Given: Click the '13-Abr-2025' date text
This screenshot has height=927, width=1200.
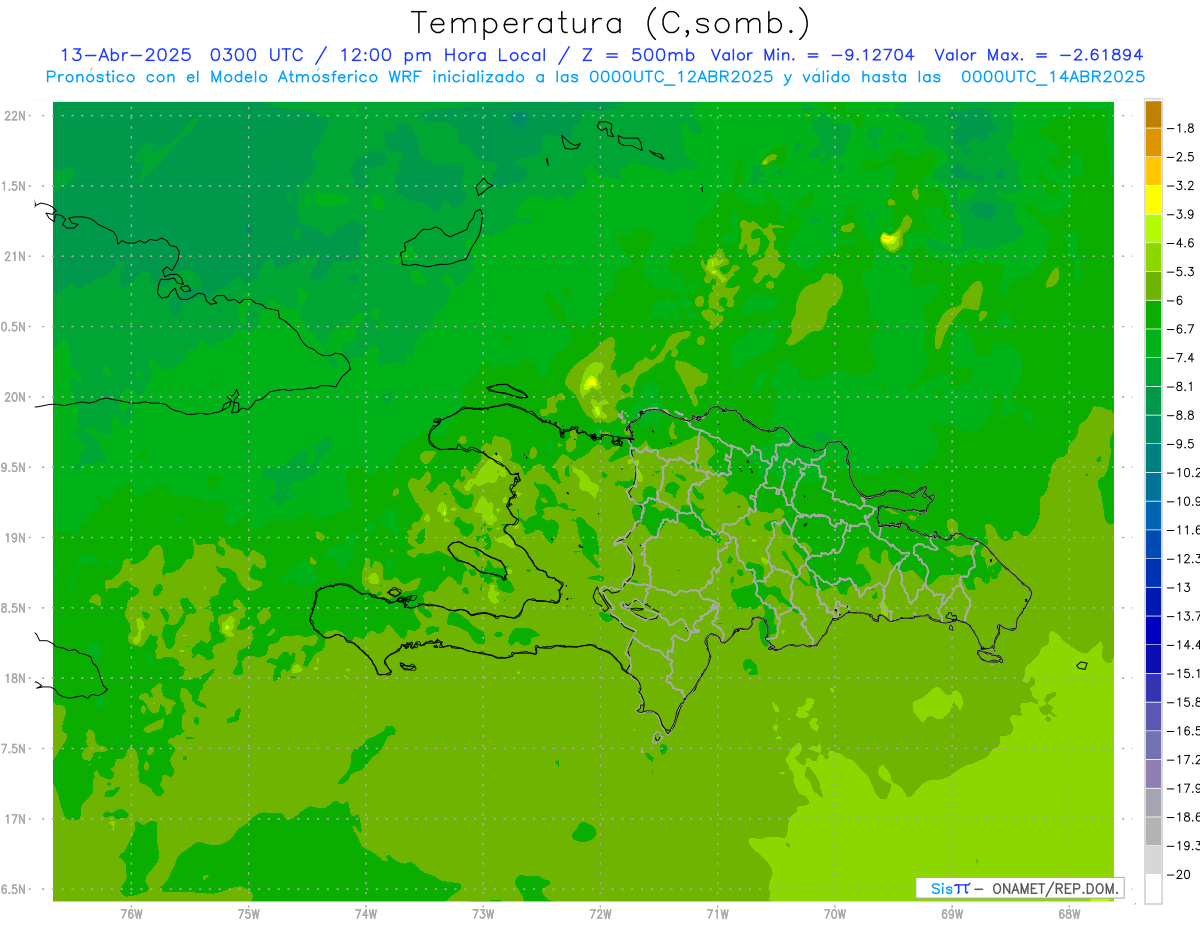Looking at the screenshot, I should click(x=128, y=55).
